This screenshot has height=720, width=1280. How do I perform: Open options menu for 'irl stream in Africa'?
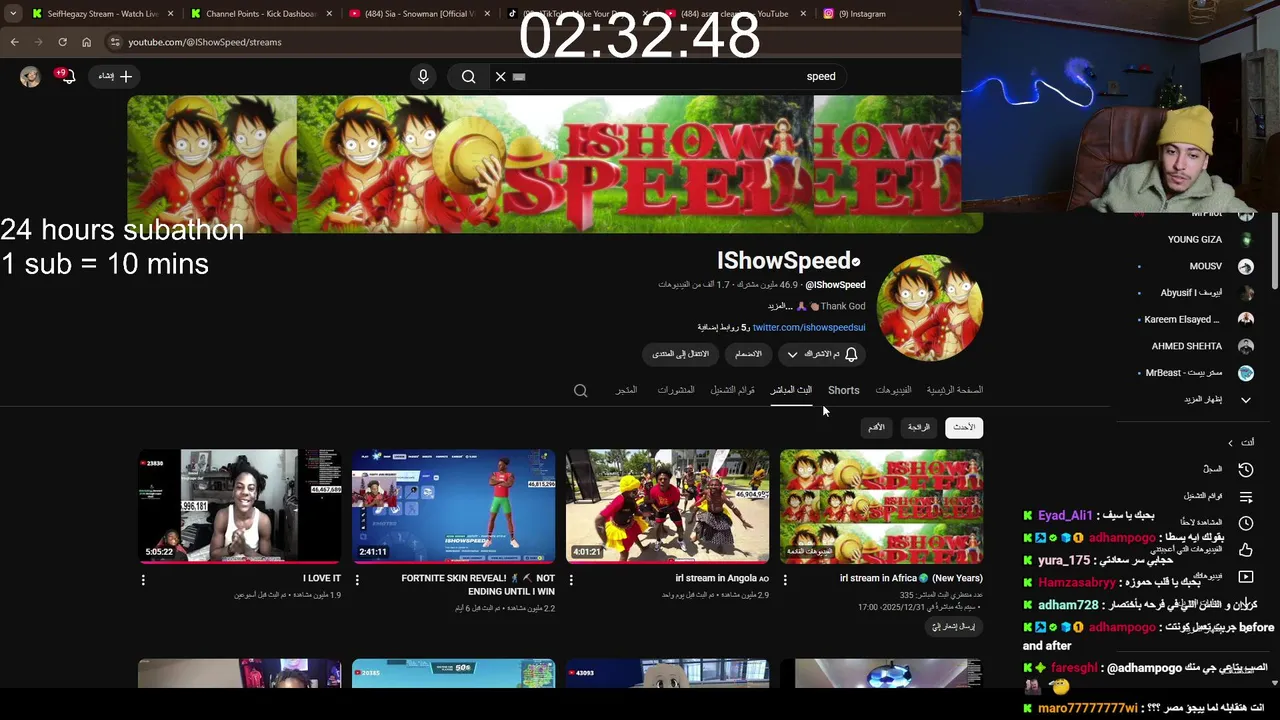(785, 580)
